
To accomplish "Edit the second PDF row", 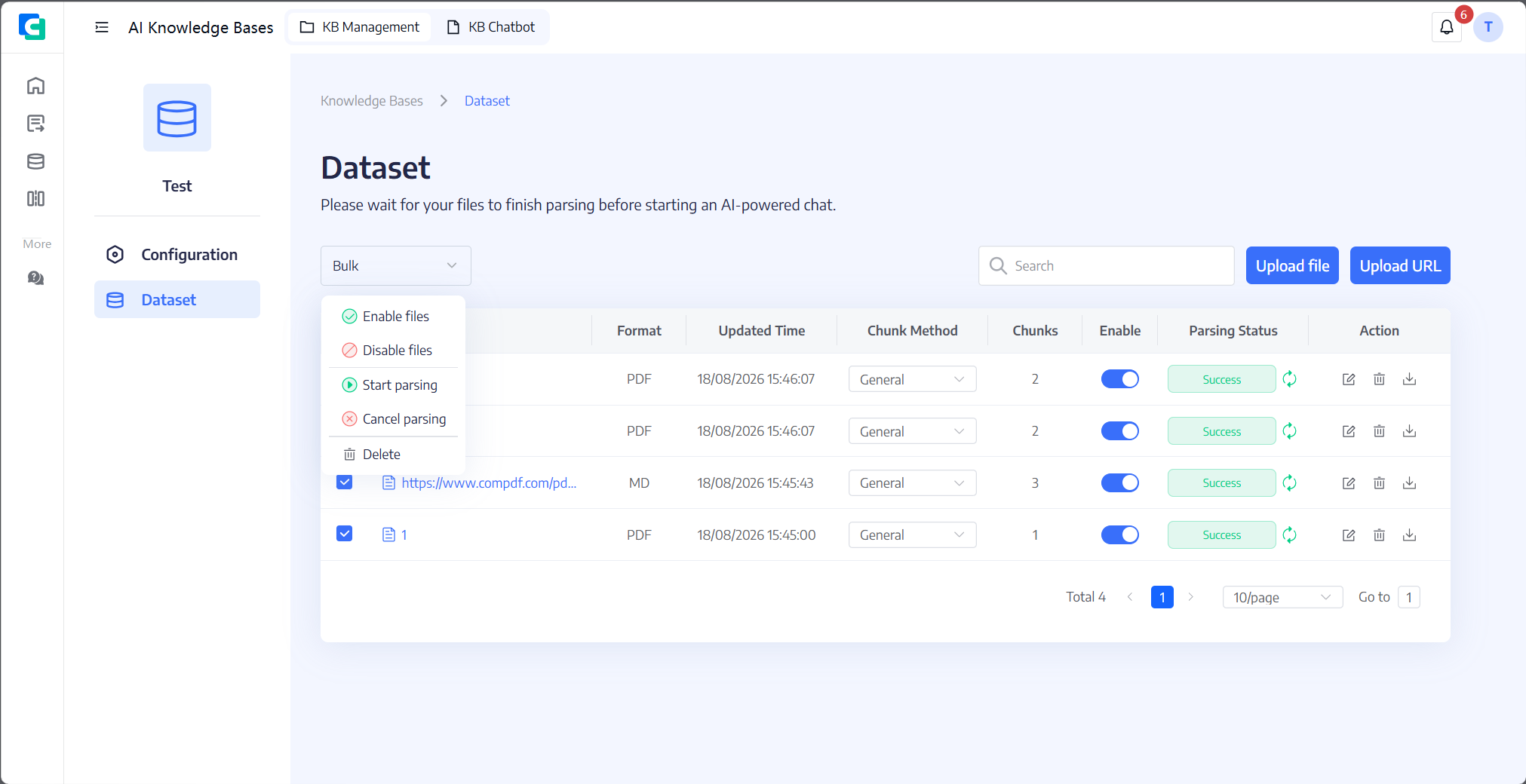I will [x=1349, y=431].
